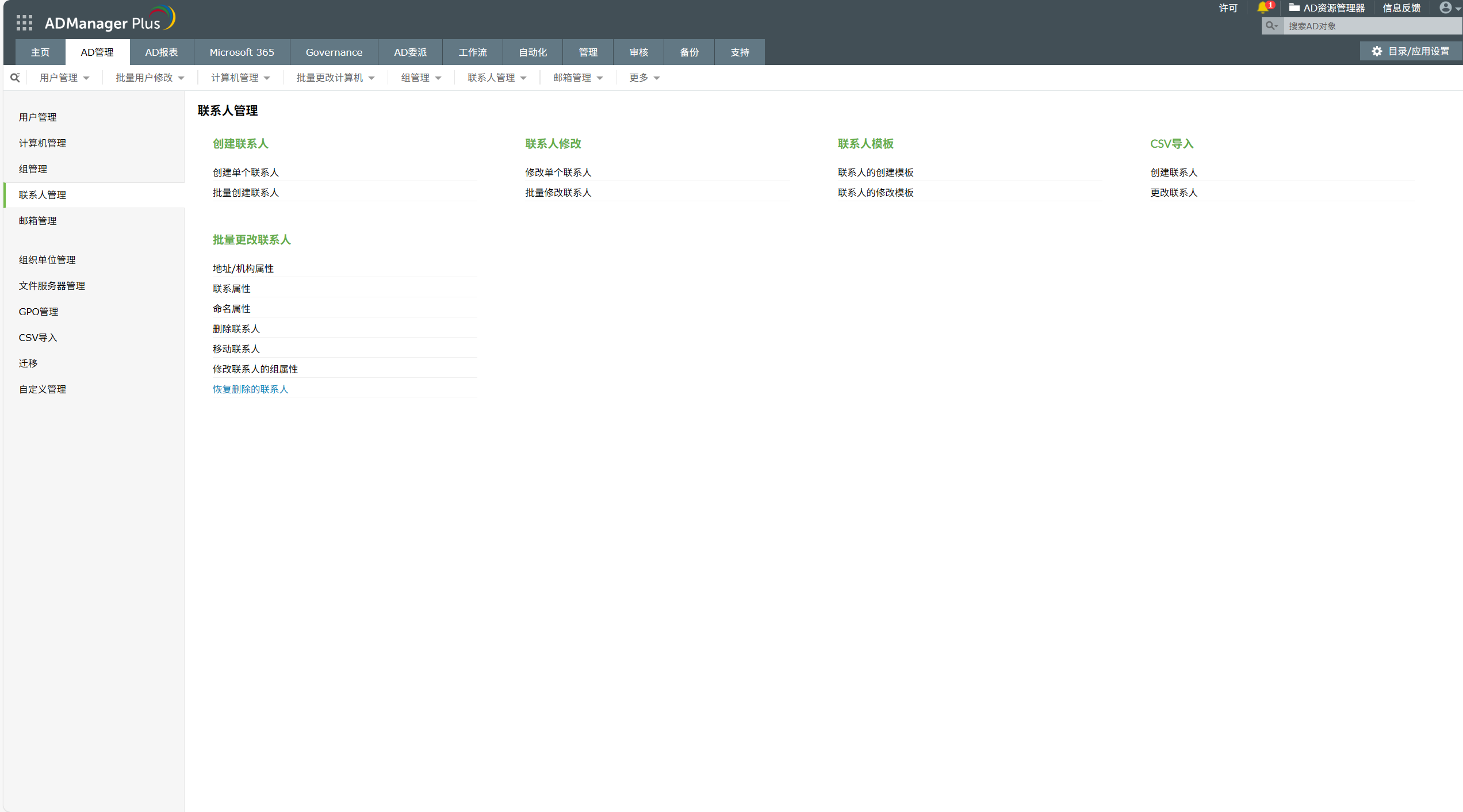Screen dimensions: 1463x812
Task: Expand the 用户管理 dropdown menu
Action: (64, 78)
